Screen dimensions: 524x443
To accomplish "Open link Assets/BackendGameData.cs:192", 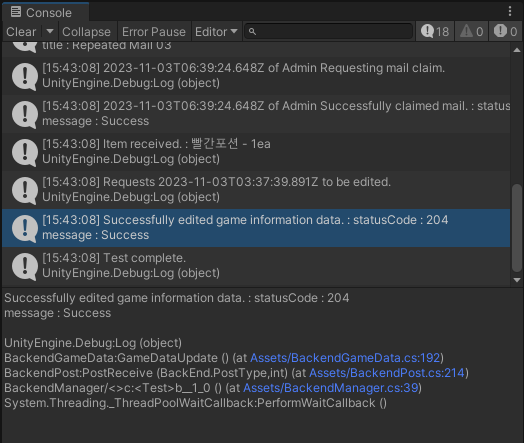I will tap(345, 358).
